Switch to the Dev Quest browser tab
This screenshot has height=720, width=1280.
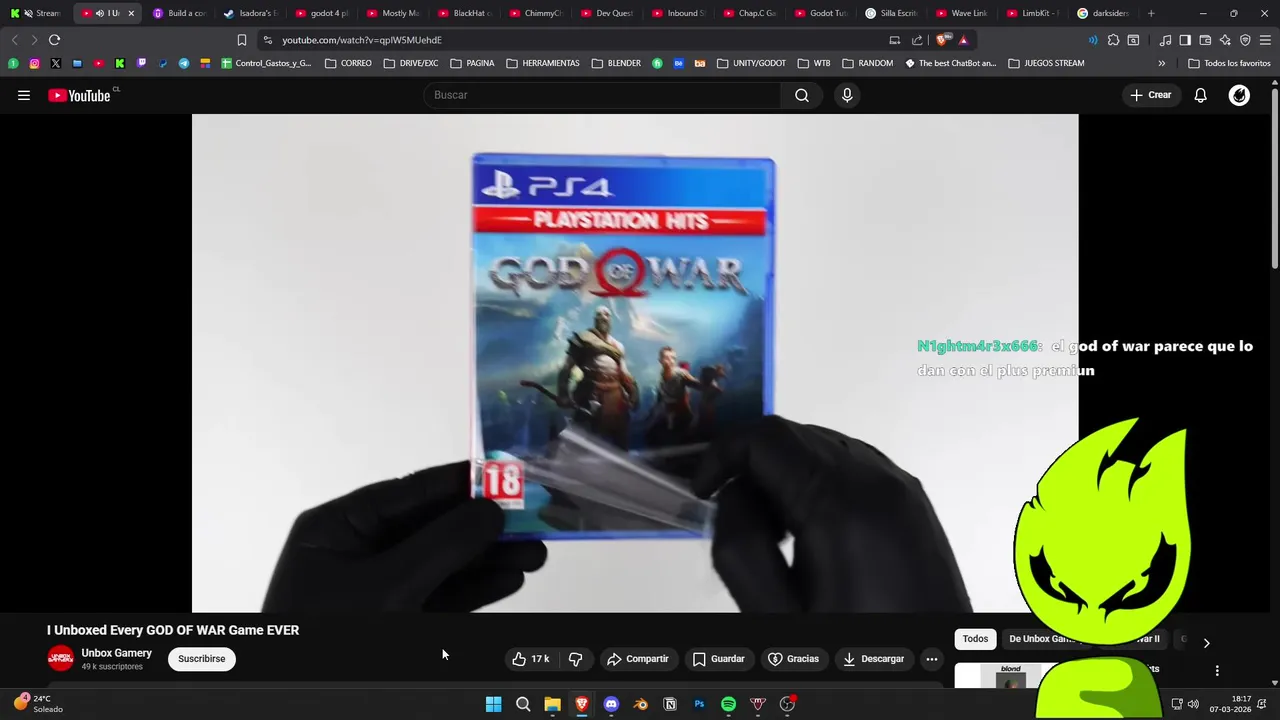607,13
